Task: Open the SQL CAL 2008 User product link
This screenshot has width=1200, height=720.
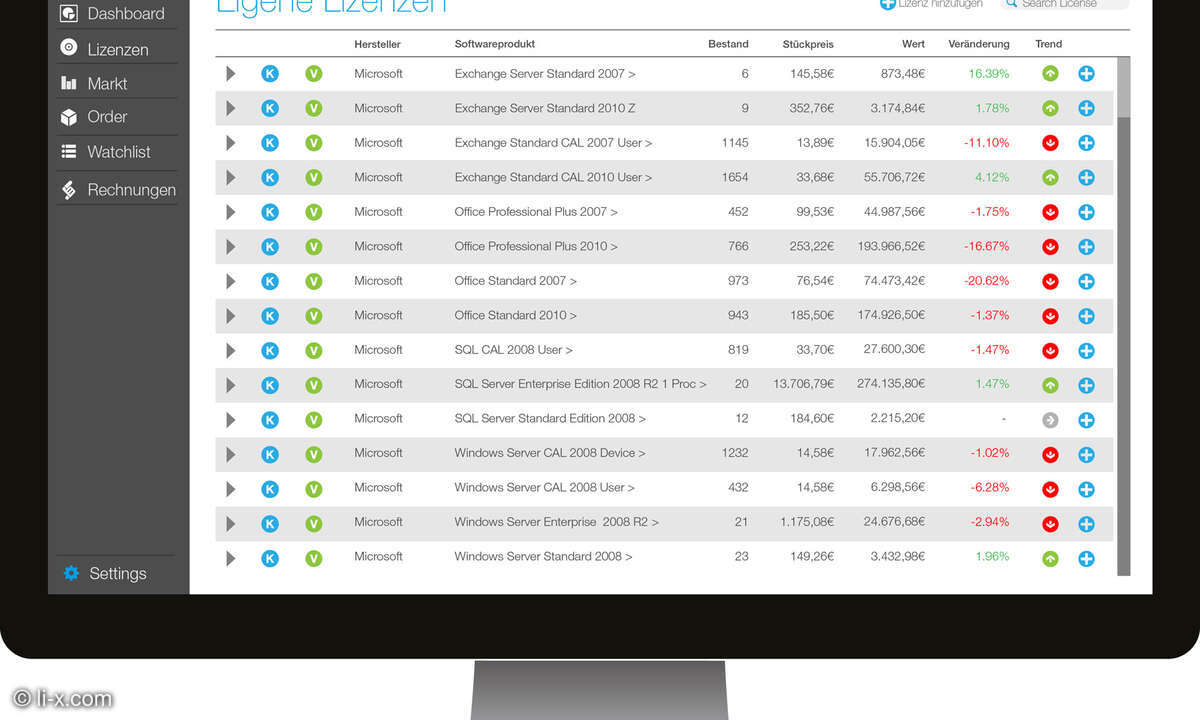Action: pyautogui.click(x=513, y=350)
